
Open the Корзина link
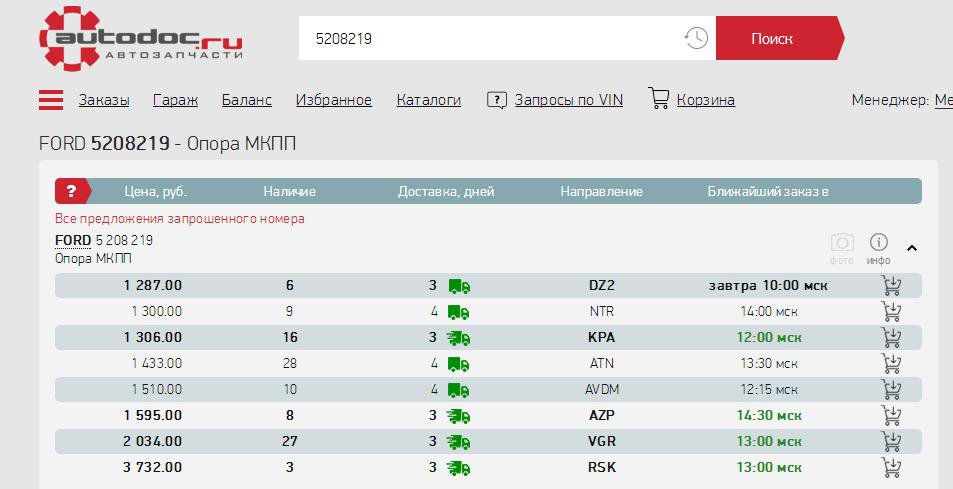click(706, 100)
